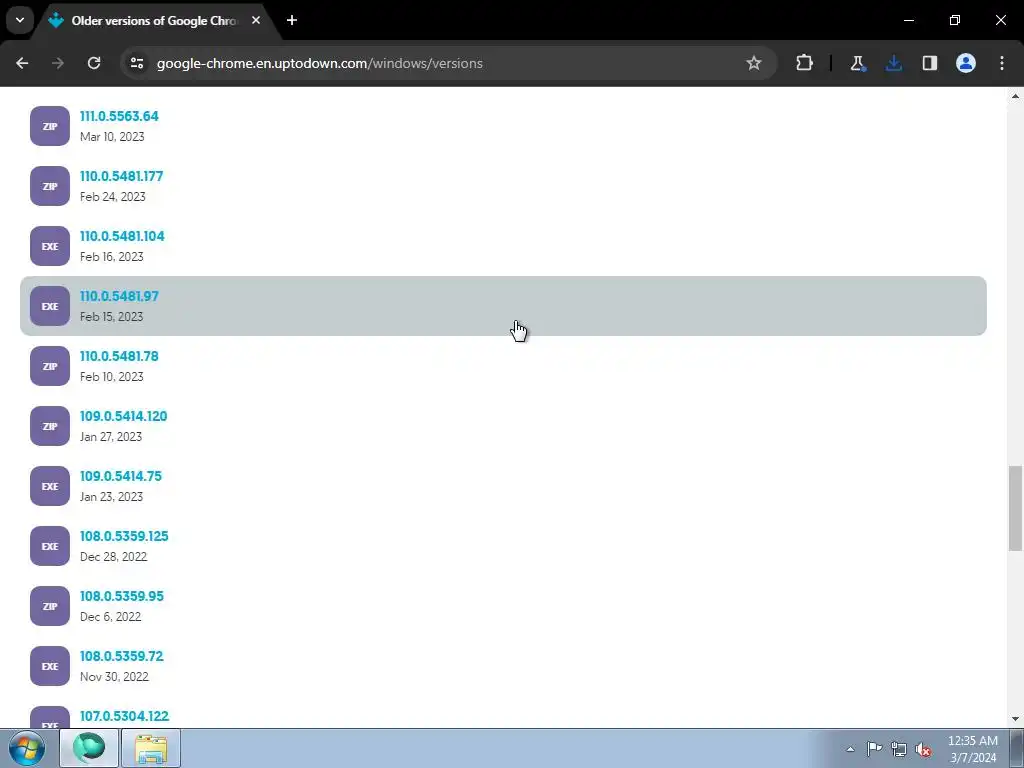The height and width of the screenshot is (768, 1024).
Task: Click the date Feb 24, 2023
Action: pos(112,197)
